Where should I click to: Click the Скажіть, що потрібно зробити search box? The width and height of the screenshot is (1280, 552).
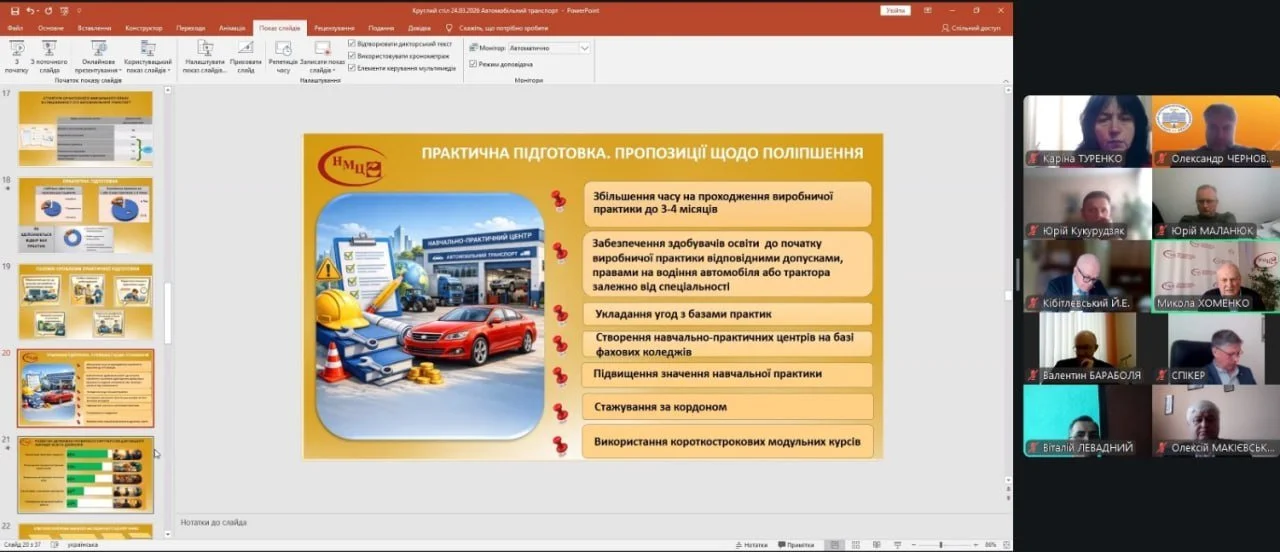coord(504,28)
